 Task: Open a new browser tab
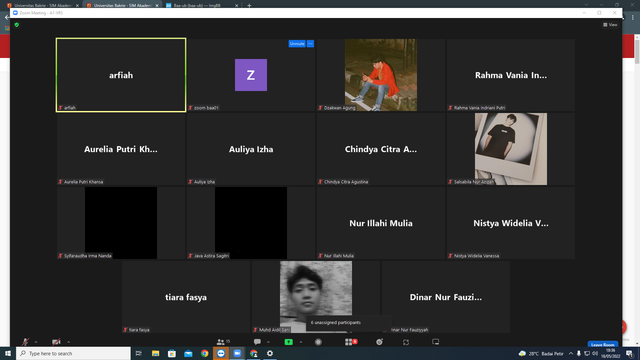click(249, 5)
